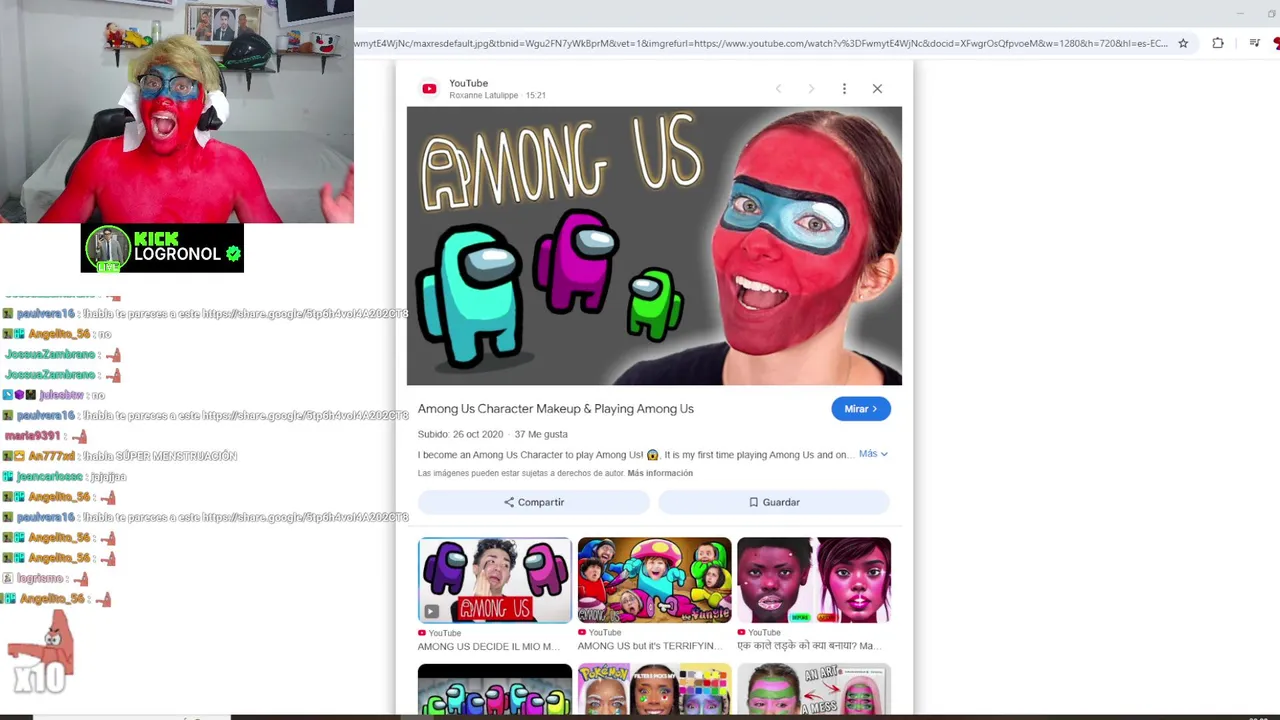The image size is (1280, 720).
Task: Expand description with Más
Action: 873,454
